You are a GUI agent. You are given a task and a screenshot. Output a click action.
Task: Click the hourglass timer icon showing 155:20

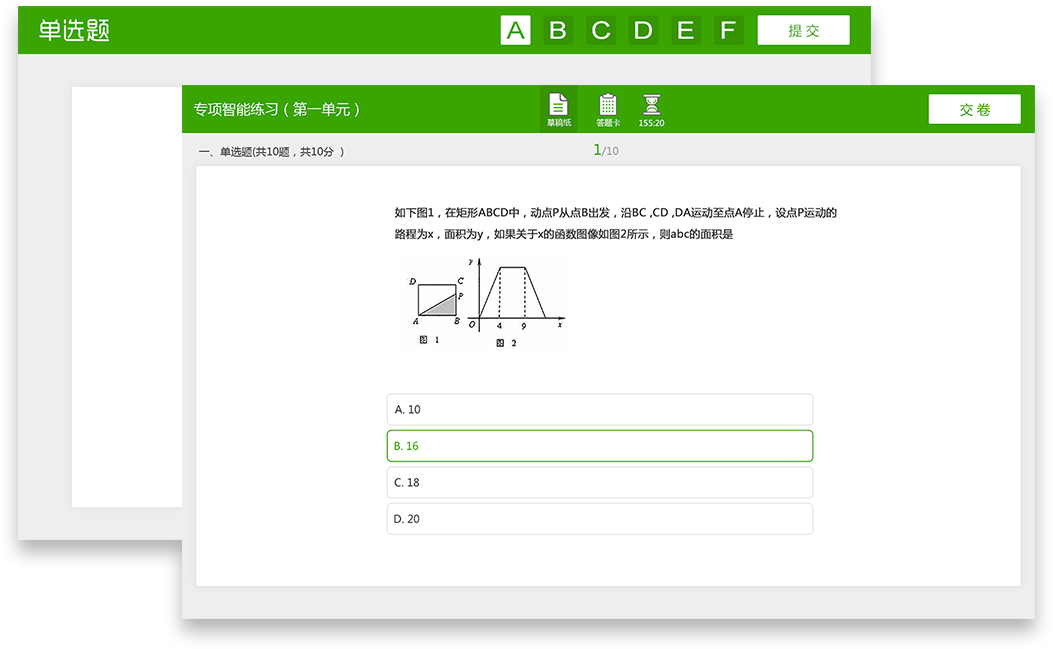click(x=652, y=109)
